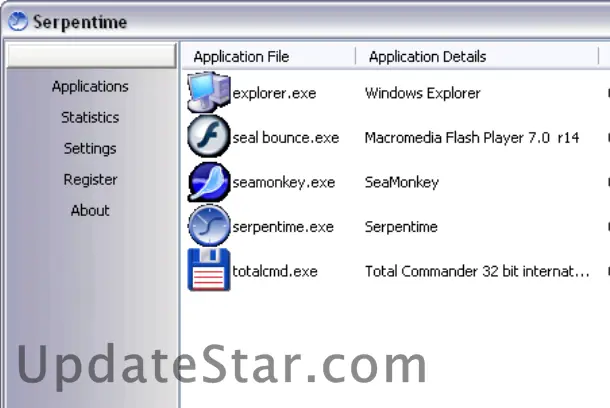Select the Total Commander floppy disk icon
The height and width of the screenshot is (408, 610).
coord(209,270)
